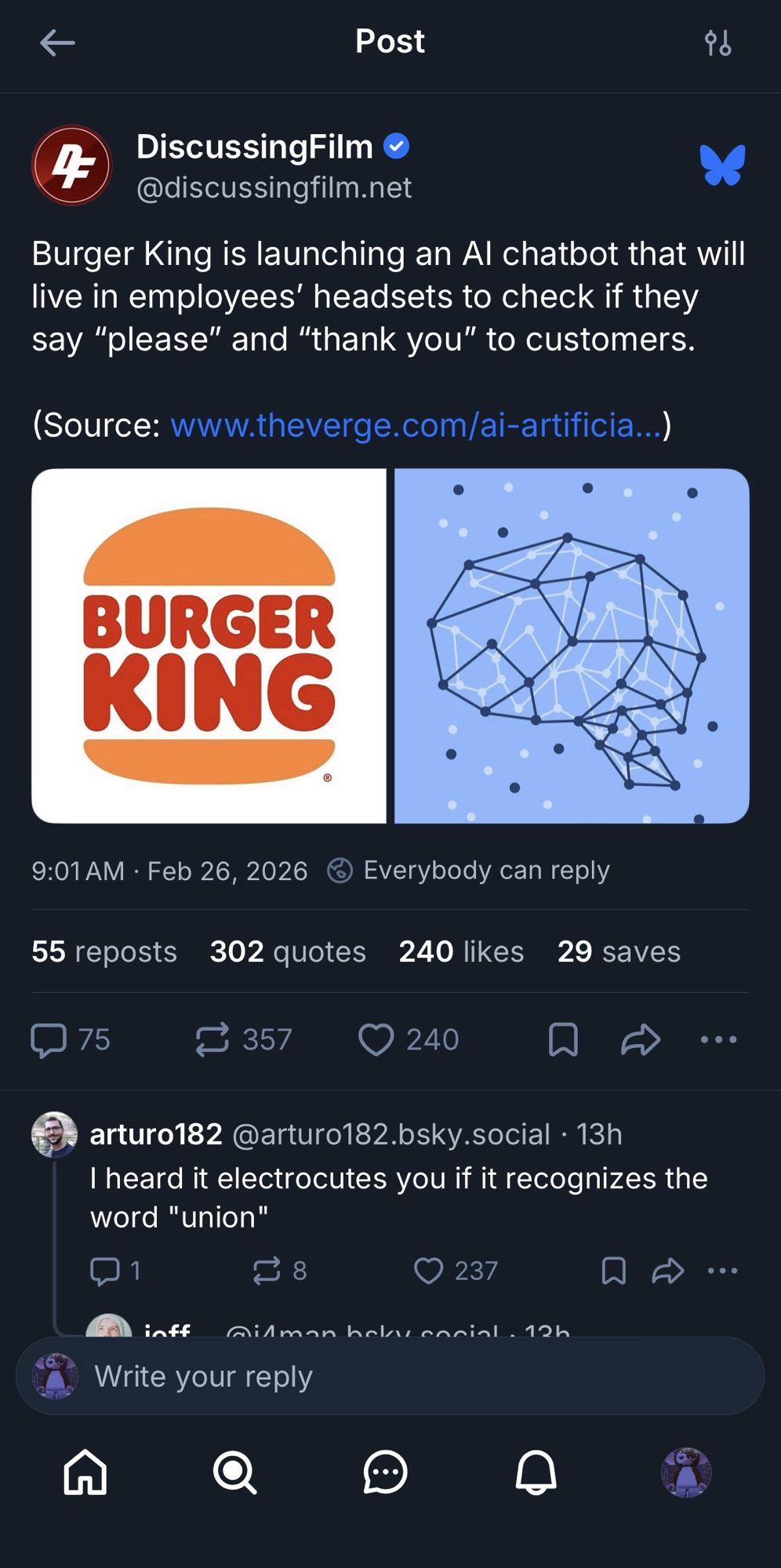Viewport: 781px width, 1568px height.
Task: Go back using the arrow icon
Action: [57, 42]
